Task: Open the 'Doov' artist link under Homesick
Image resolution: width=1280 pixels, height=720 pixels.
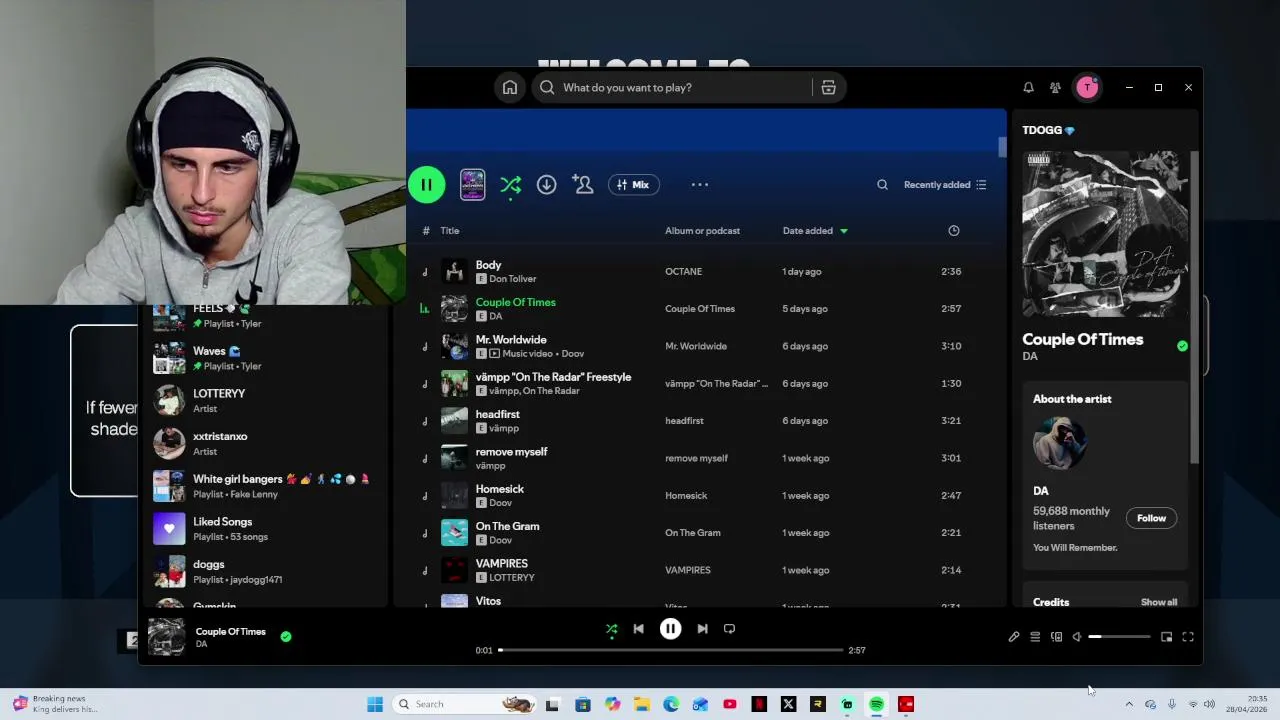Action: pos(501,503)
